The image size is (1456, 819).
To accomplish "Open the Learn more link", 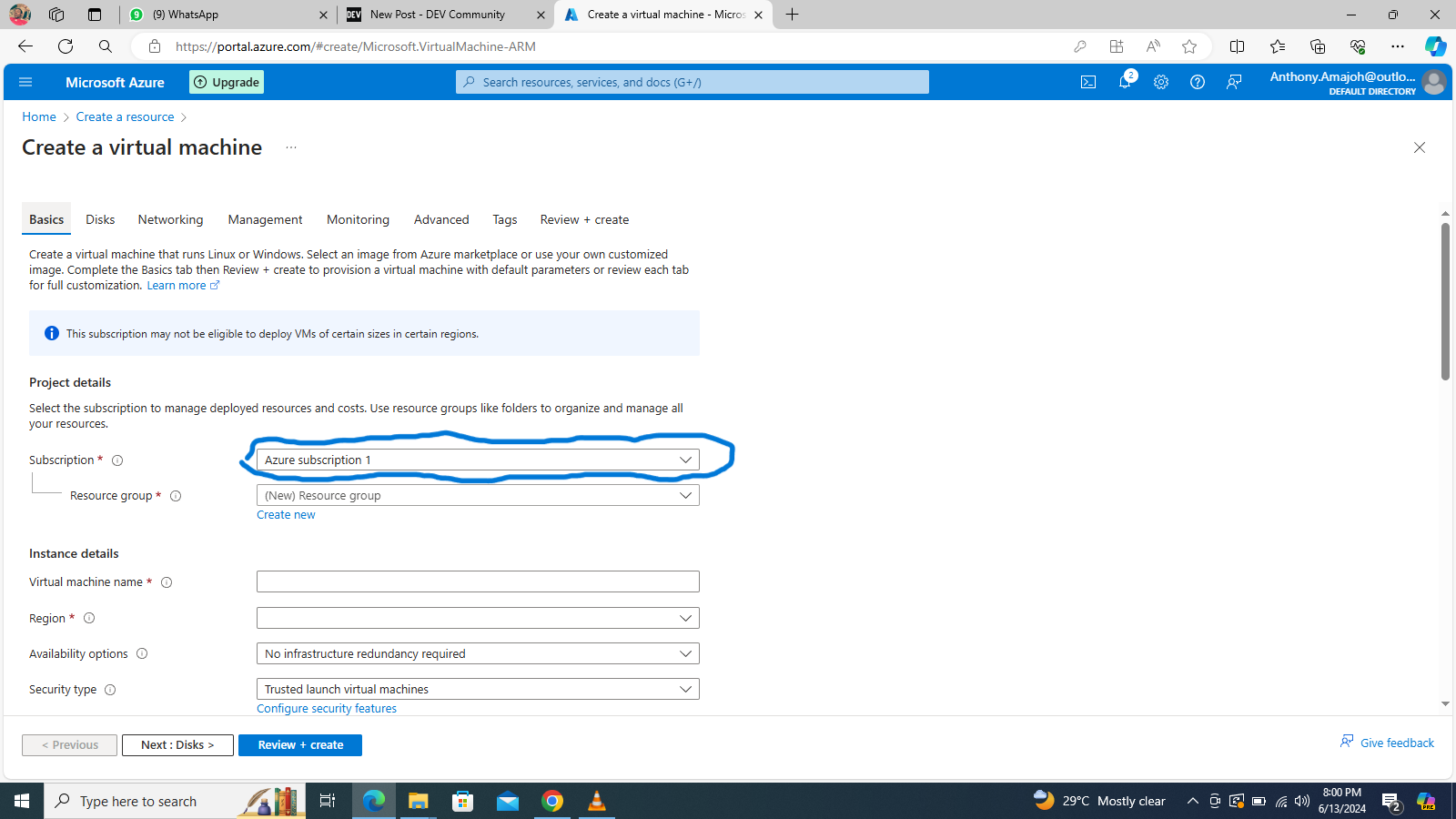I will (183, 286).
